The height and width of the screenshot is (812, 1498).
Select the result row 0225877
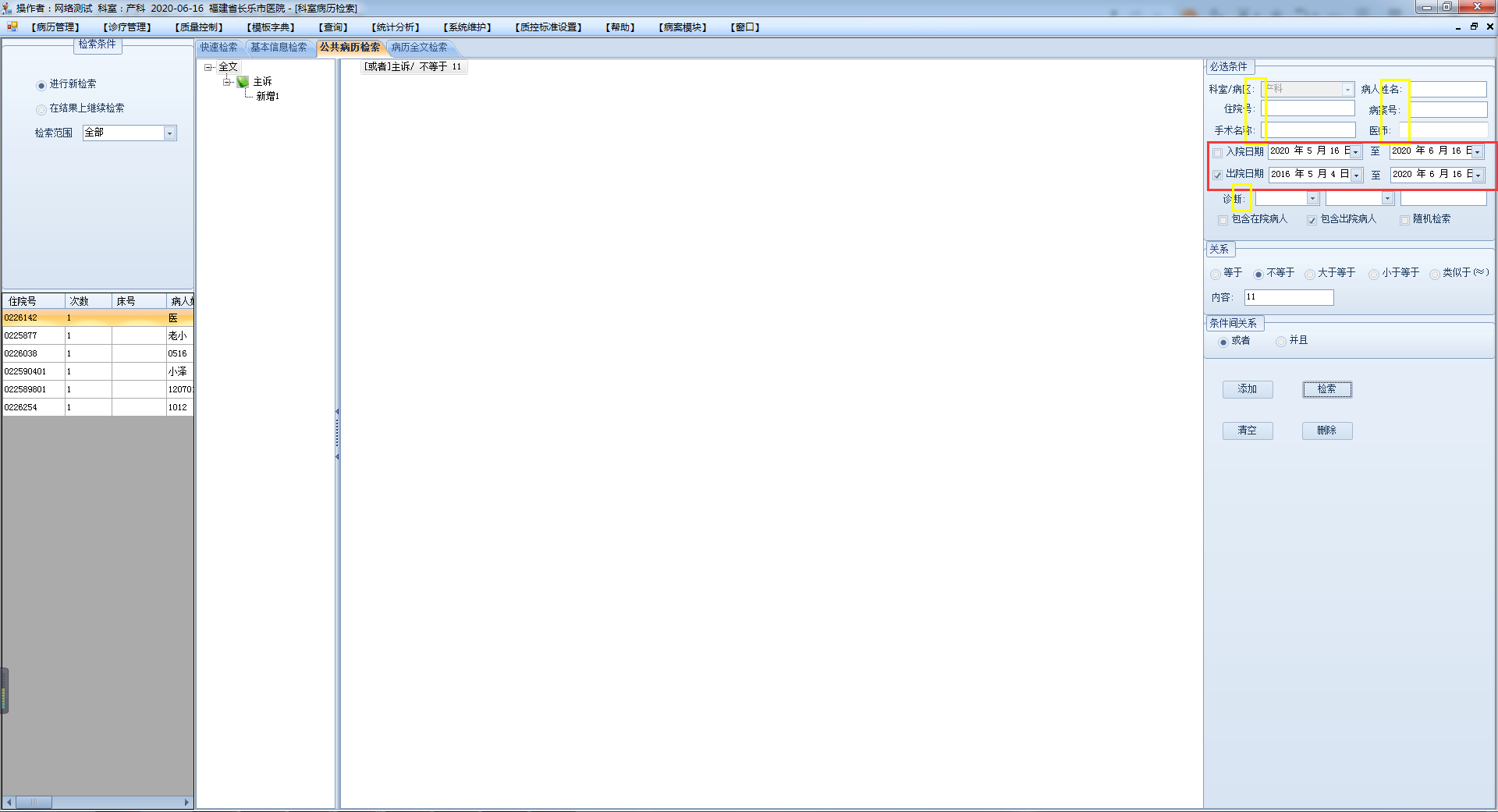click(x=98, y=335)
